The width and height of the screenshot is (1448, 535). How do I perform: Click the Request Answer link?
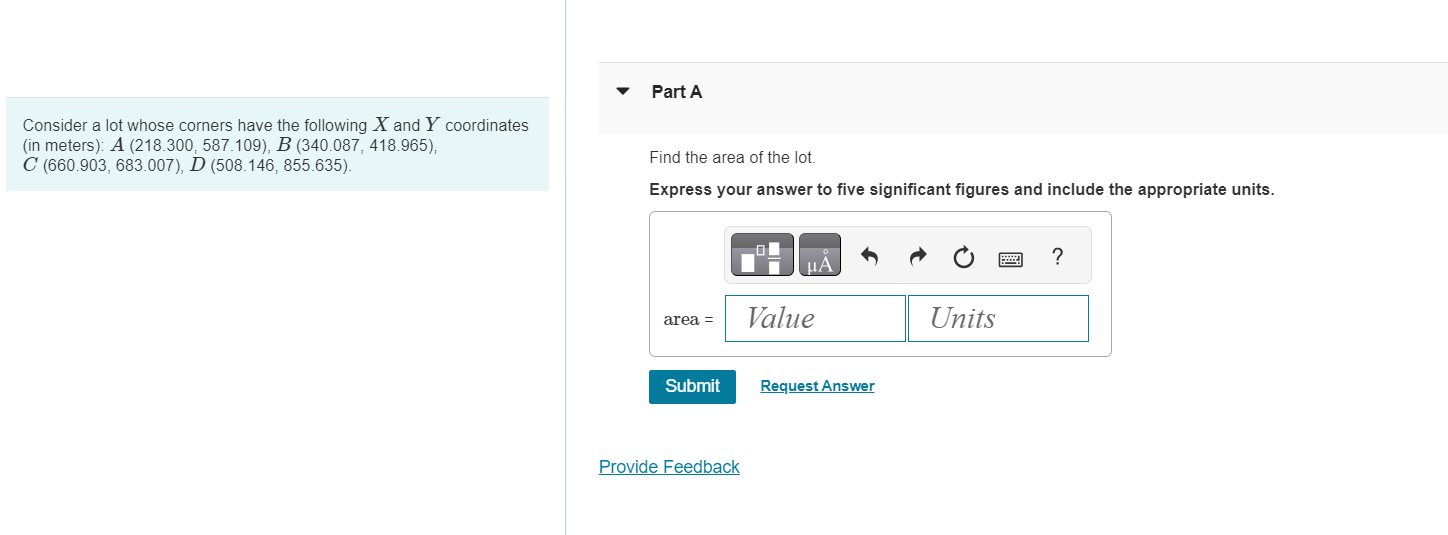[817, 386]
